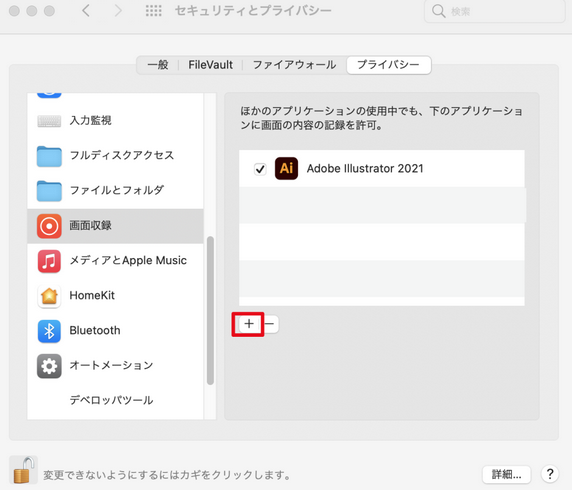Screen dimensions: 572x490
Task: Select 画面収録 screen recording icon
Action: point(49,226)
